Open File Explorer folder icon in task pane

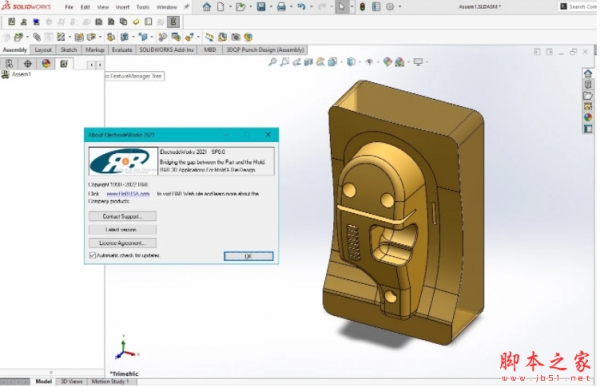(x=588, y=96)
